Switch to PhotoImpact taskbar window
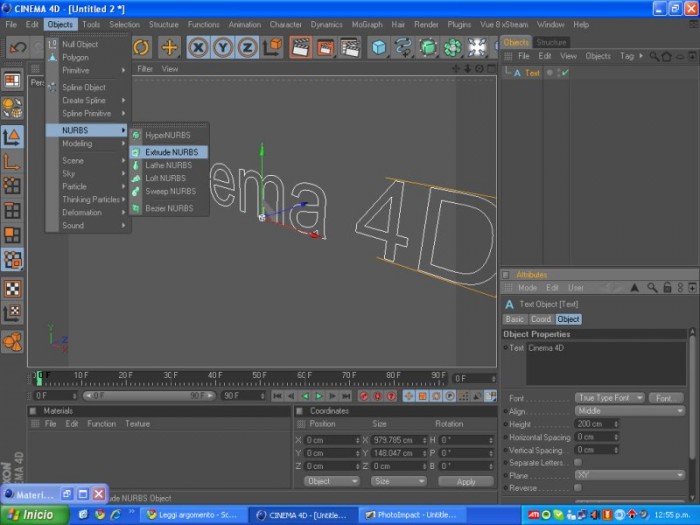Screen dimensions: 700x525 (412, 515)
